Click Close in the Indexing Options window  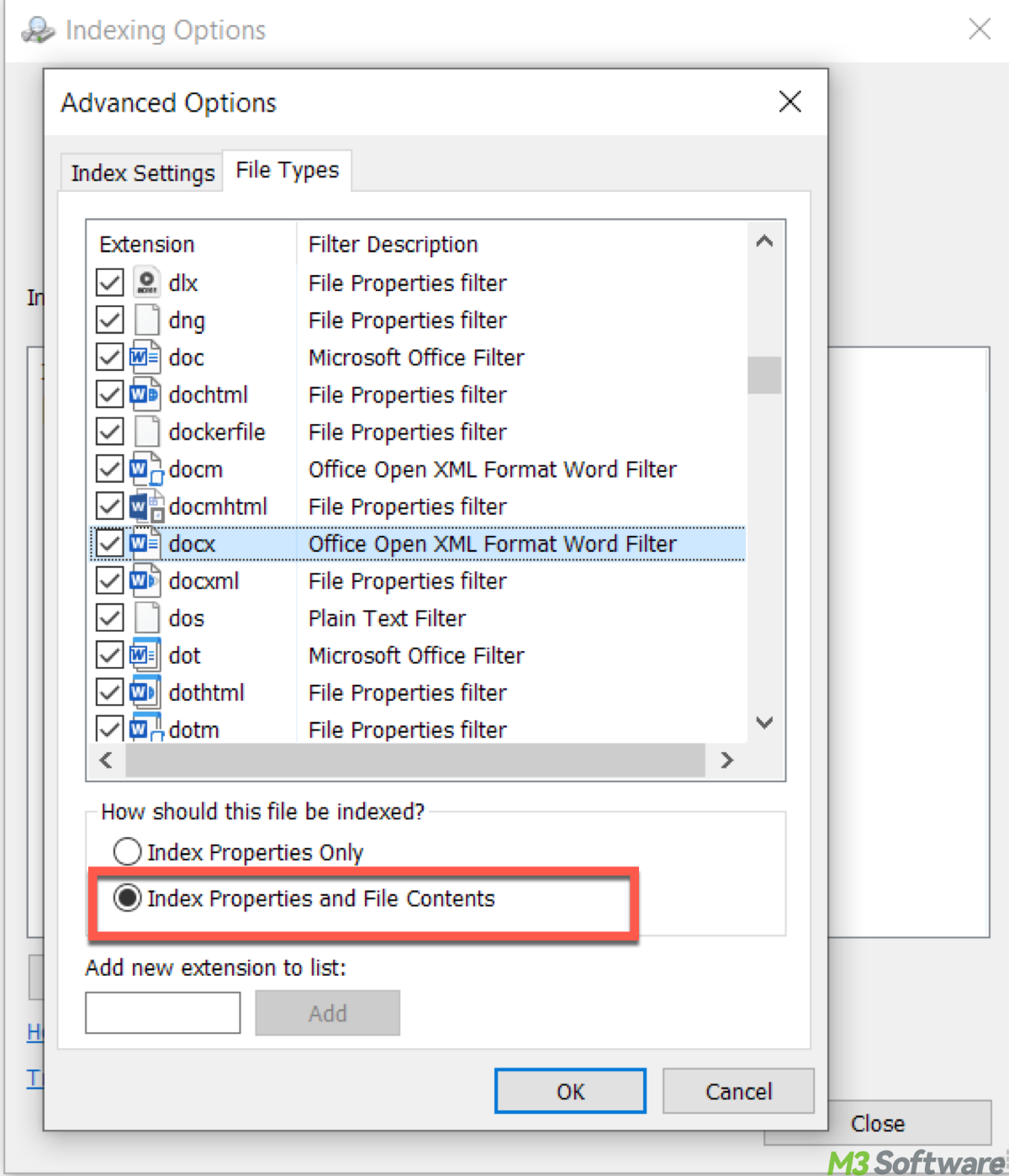click(x=878, y=1123)
